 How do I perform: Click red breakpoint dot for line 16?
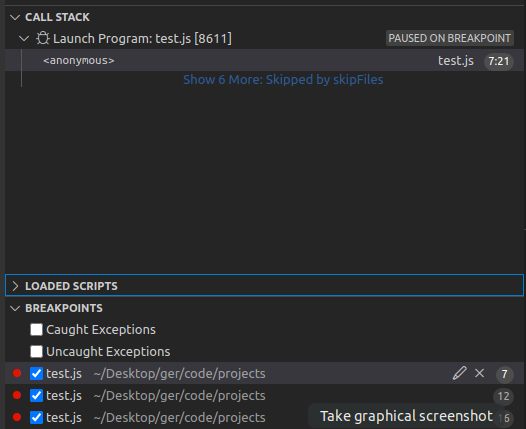(x=17, y=417)
